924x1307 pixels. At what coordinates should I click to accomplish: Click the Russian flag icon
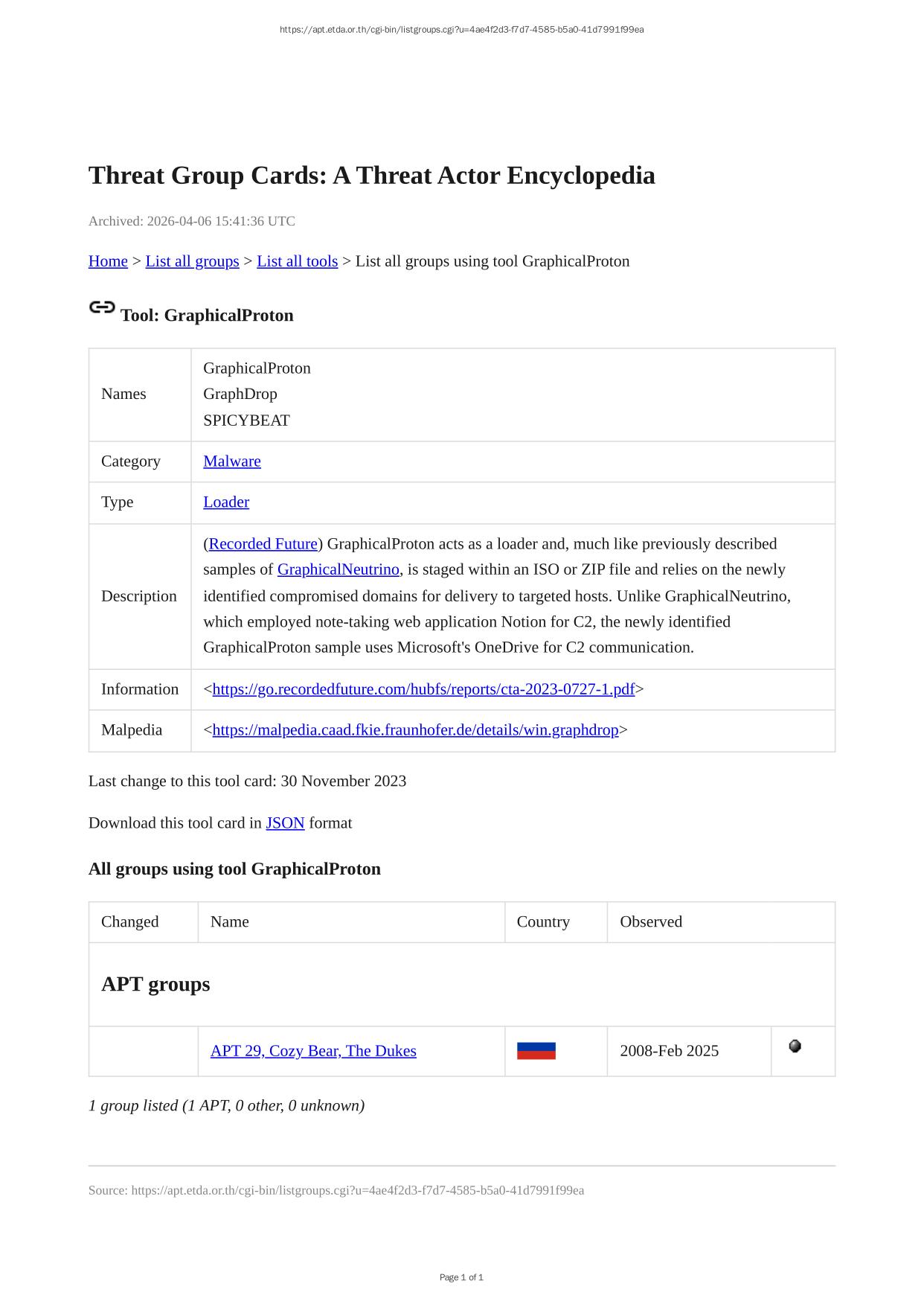536,1051
